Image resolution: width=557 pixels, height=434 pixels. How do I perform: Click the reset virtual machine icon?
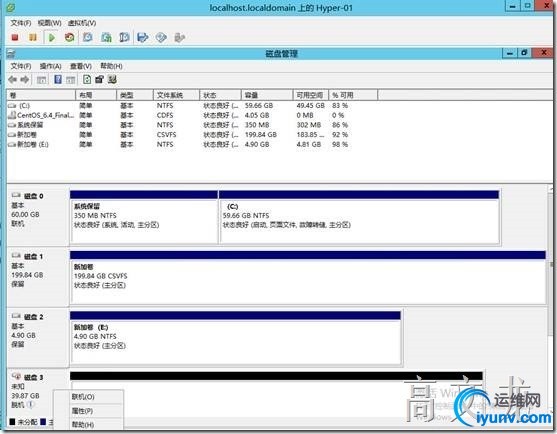coord(70,37)
